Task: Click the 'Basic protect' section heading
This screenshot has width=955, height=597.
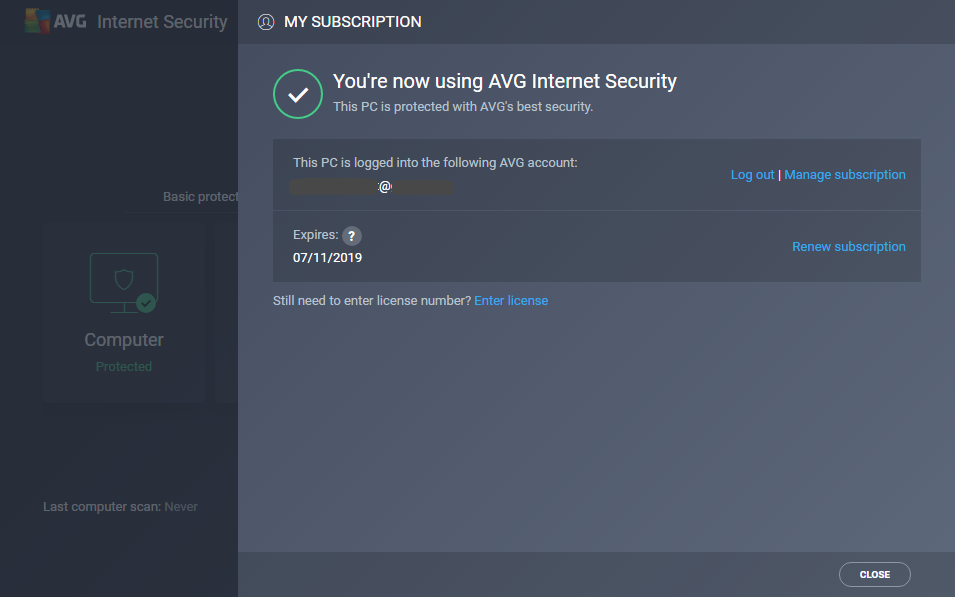Action: tap(200, 197)
